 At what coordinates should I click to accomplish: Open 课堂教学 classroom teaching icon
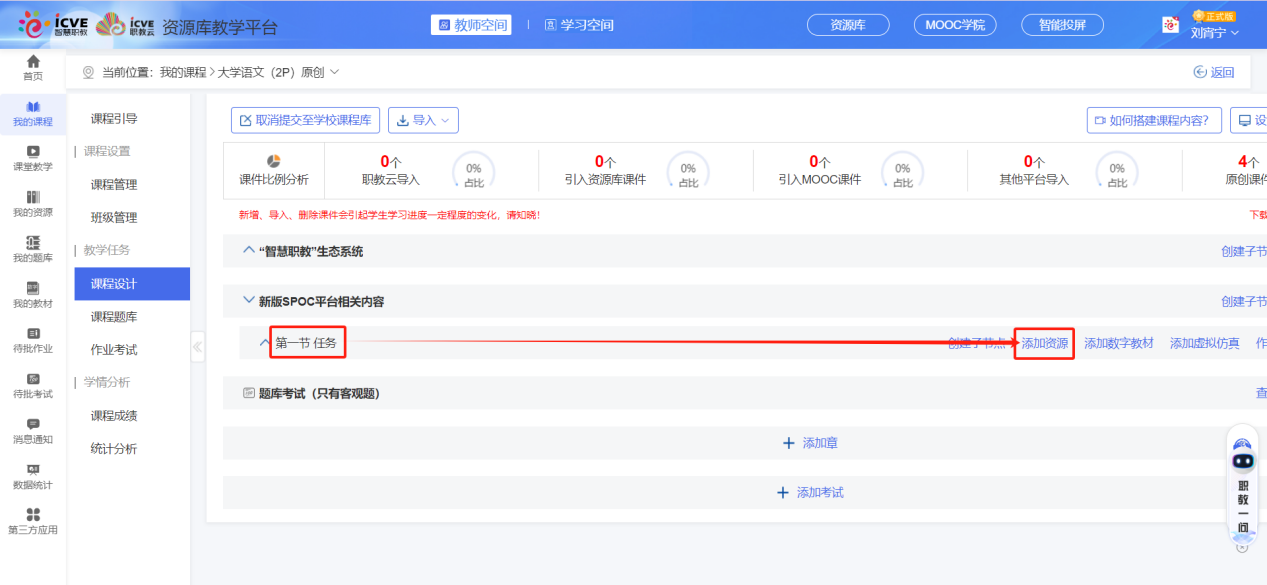(x=33, y=152)
